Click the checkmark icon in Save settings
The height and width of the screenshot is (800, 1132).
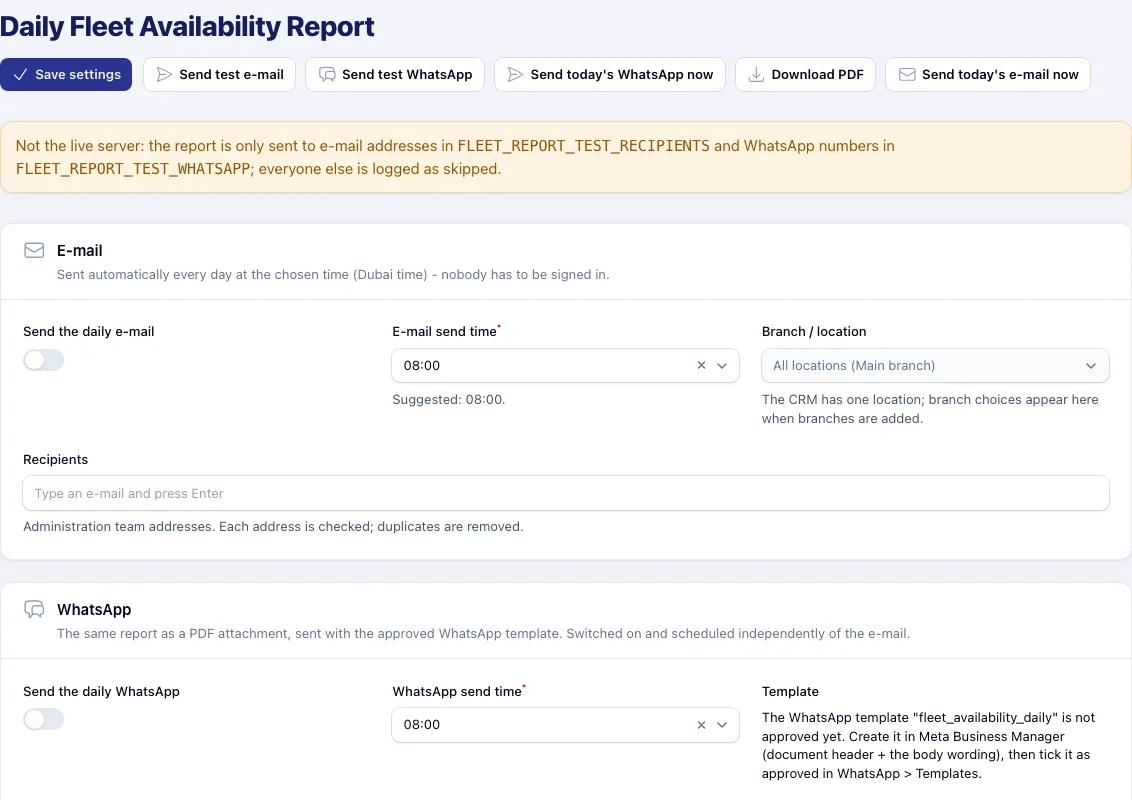pos(20,74)
